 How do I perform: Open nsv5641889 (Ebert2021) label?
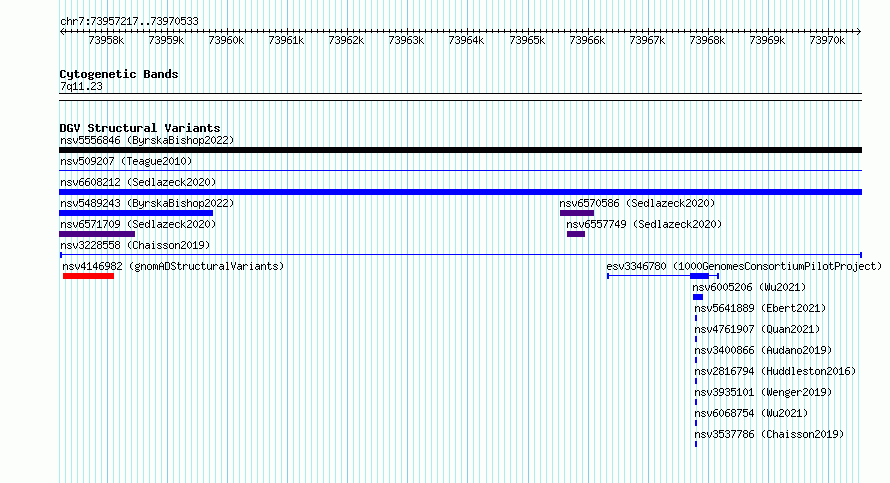[x=760, y=308]
